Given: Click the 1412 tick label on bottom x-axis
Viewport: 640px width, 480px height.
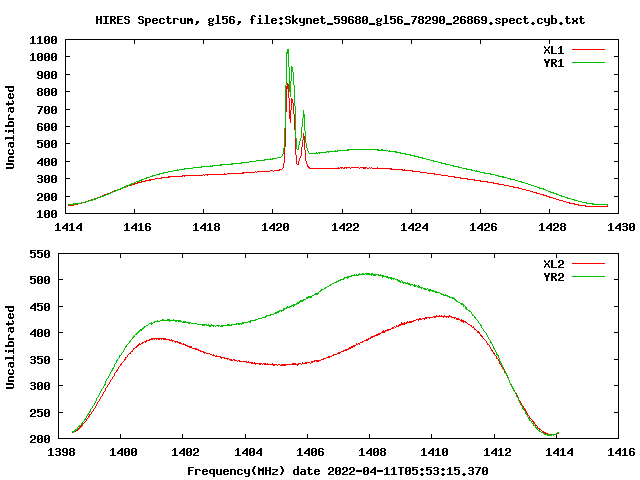Looking at the screenshot, I should coord(497,452).
